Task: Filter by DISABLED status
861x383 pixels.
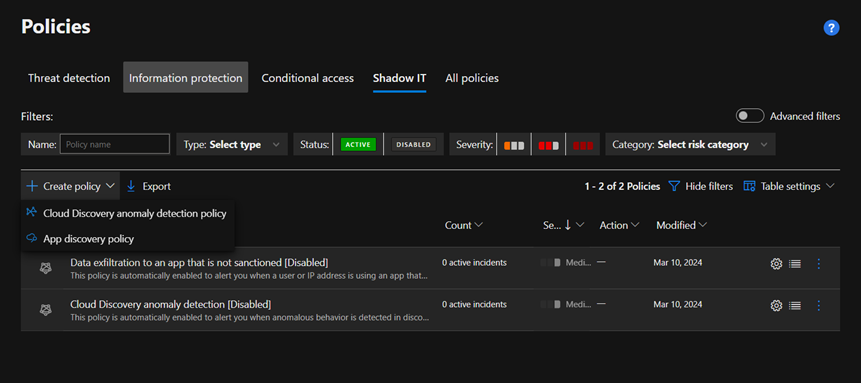Action: (413, 145)
